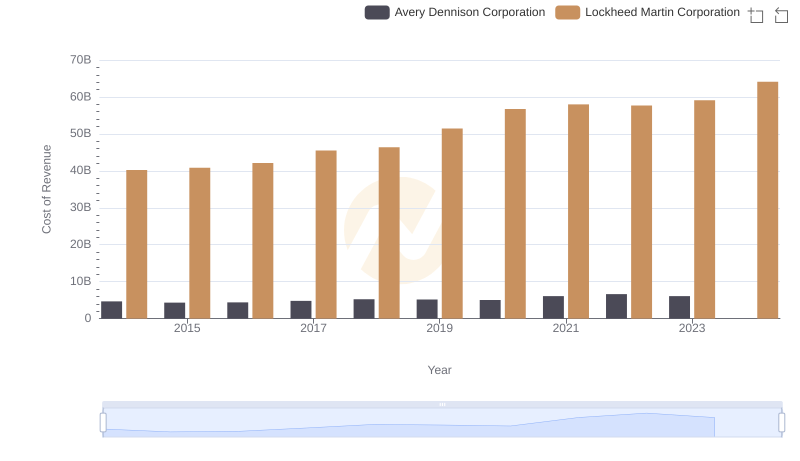Viewport: 800px width, 461px height.
Task: Click the Avery Dennison dark legend swatch
Action: pyautogui.click(x=377, y=12)
